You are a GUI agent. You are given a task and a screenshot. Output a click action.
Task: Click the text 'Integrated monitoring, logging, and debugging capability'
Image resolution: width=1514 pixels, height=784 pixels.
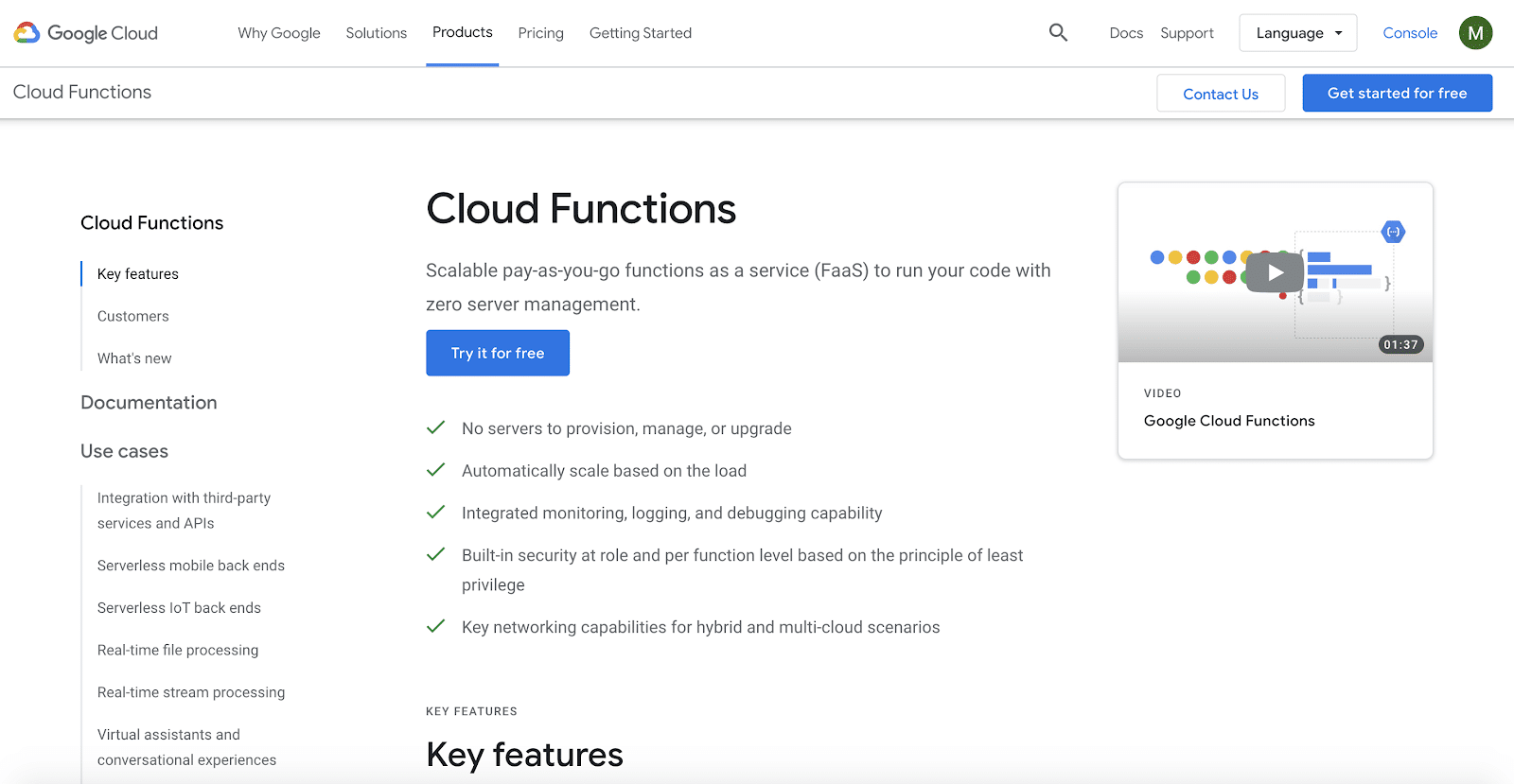(x=672, y=514)
